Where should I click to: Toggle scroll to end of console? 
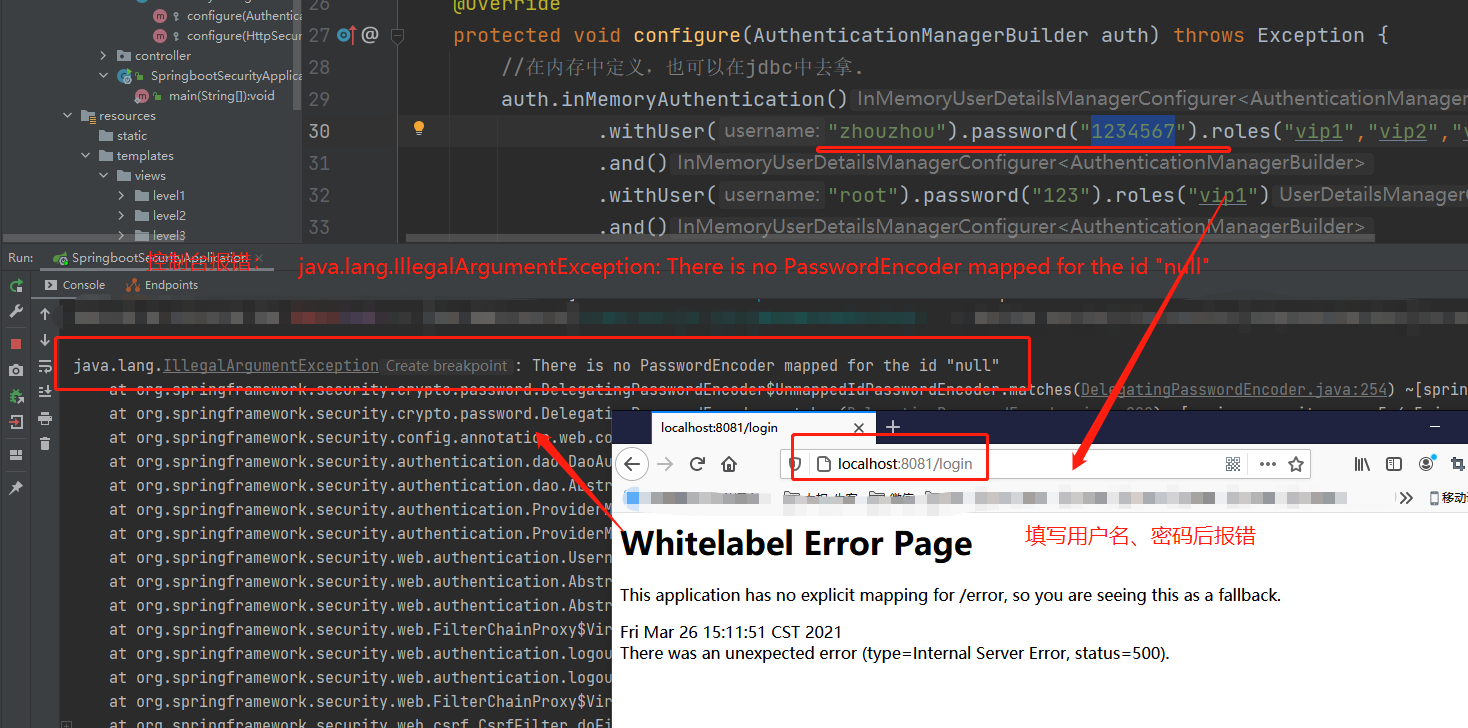pos(45,392)
